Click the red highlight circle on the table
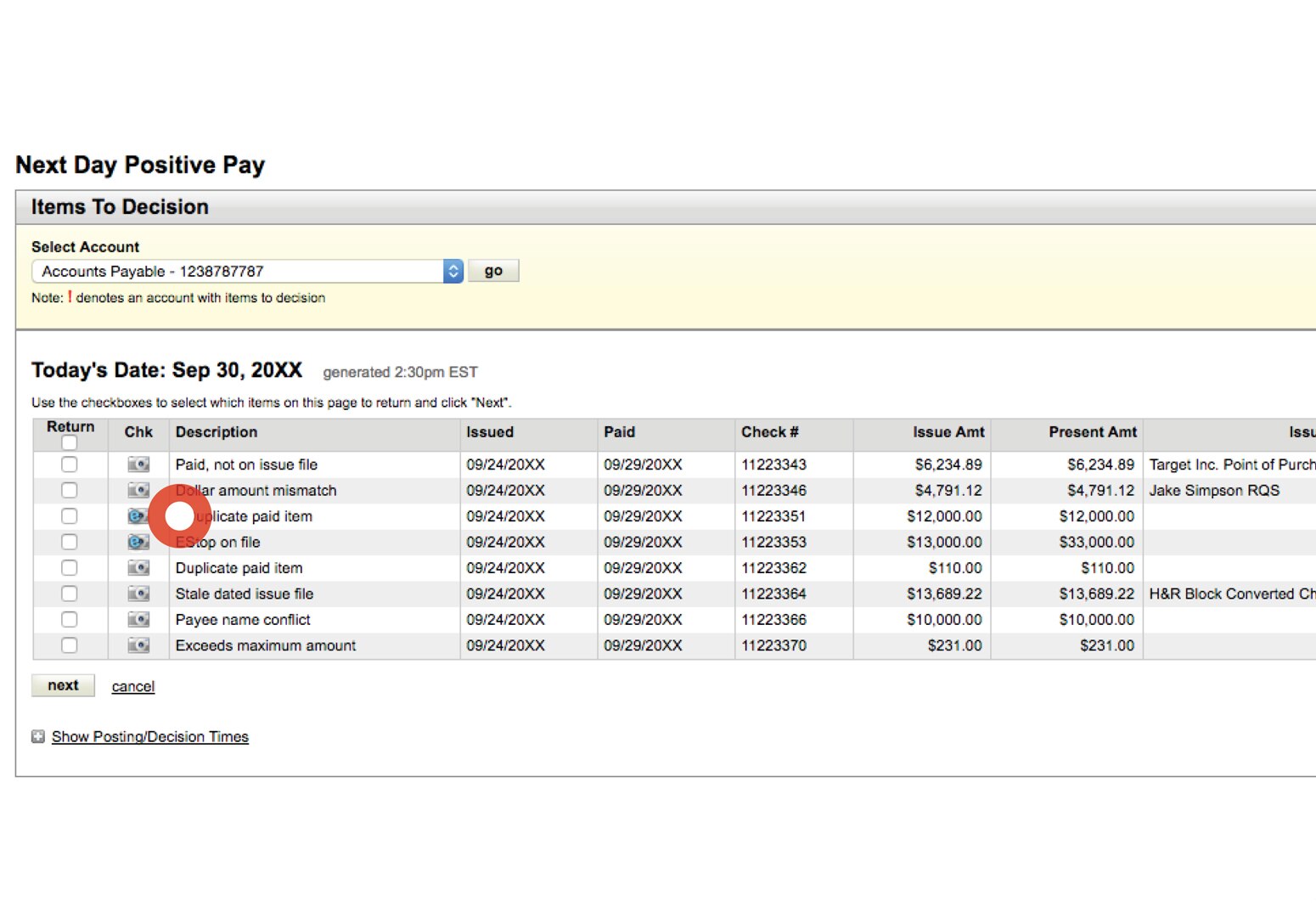The height and width of the screenshot is (923, 1316). click(180, 517)
